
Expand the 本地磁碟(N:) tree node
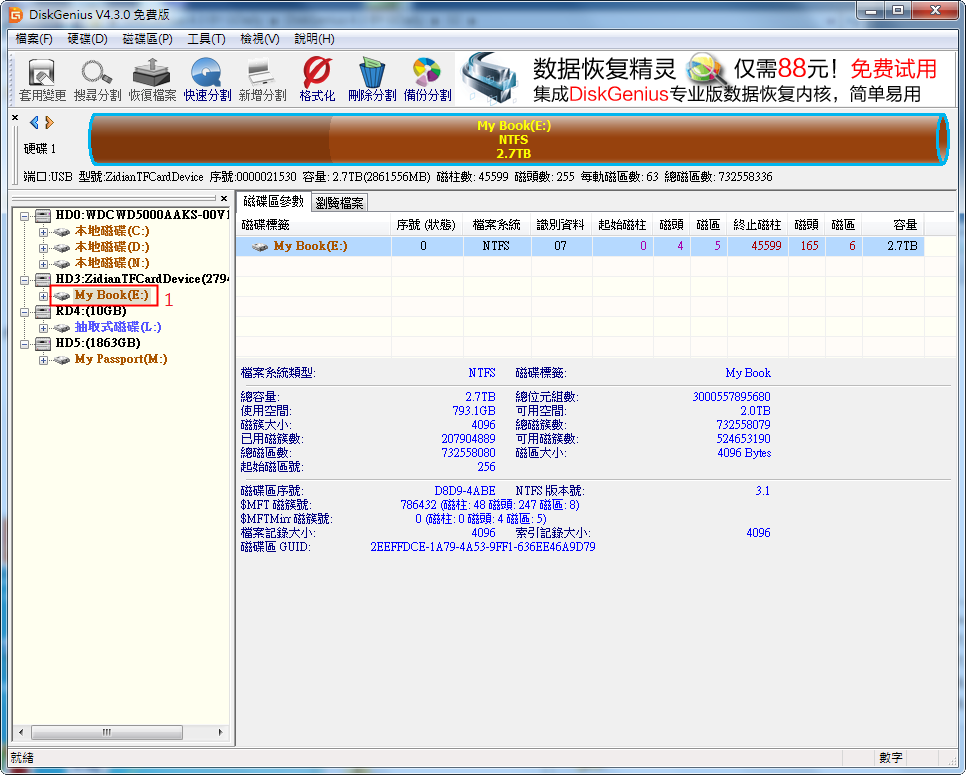point(43,264)
